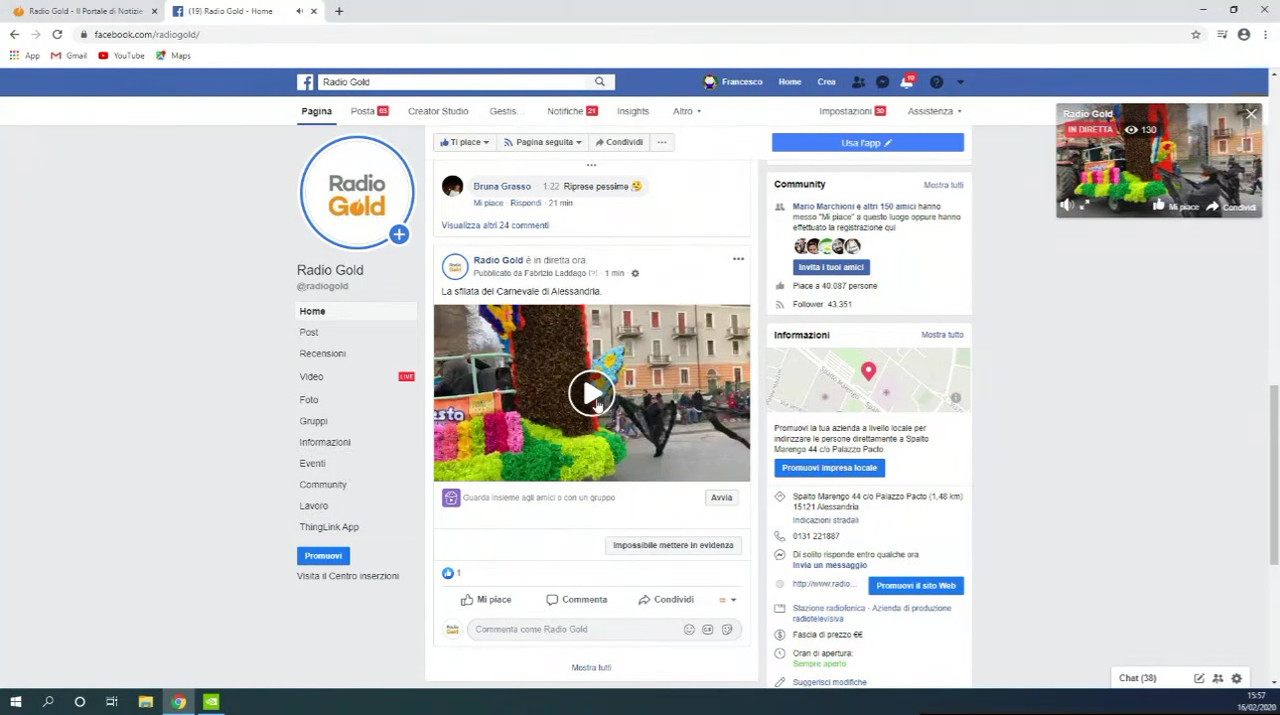
Task: Close the floating live video player
Action: (x=1251, y=114)
